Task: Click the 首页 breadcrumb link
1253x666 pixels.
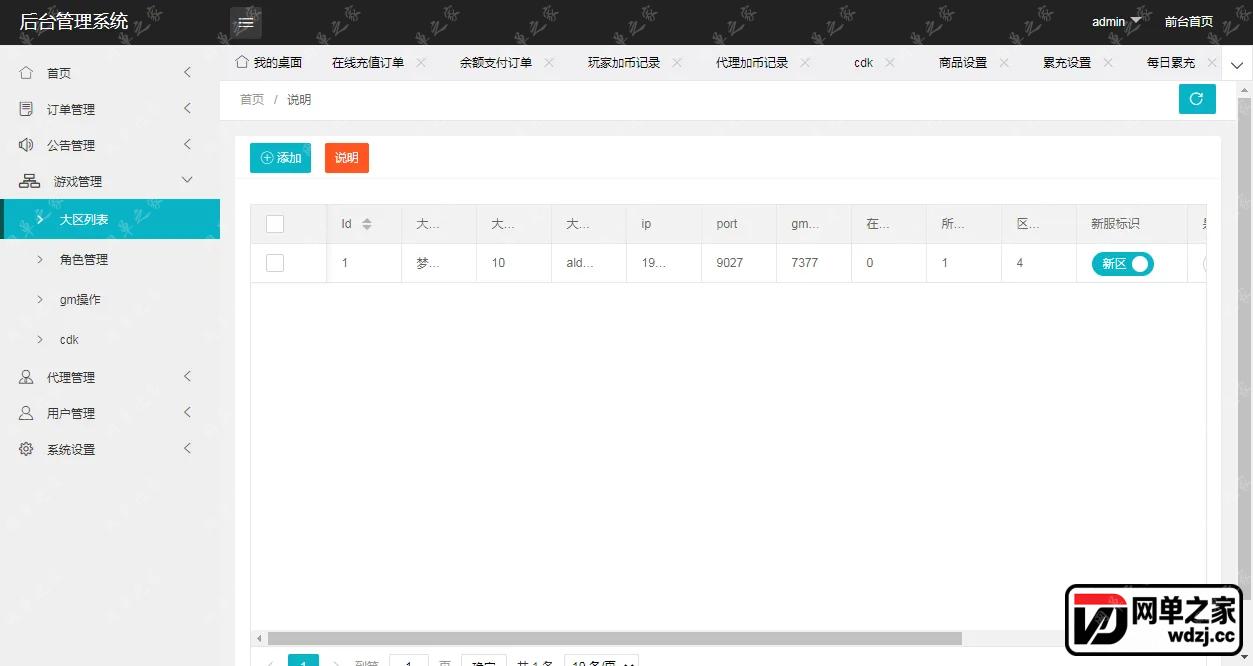Action: (252, 100)
